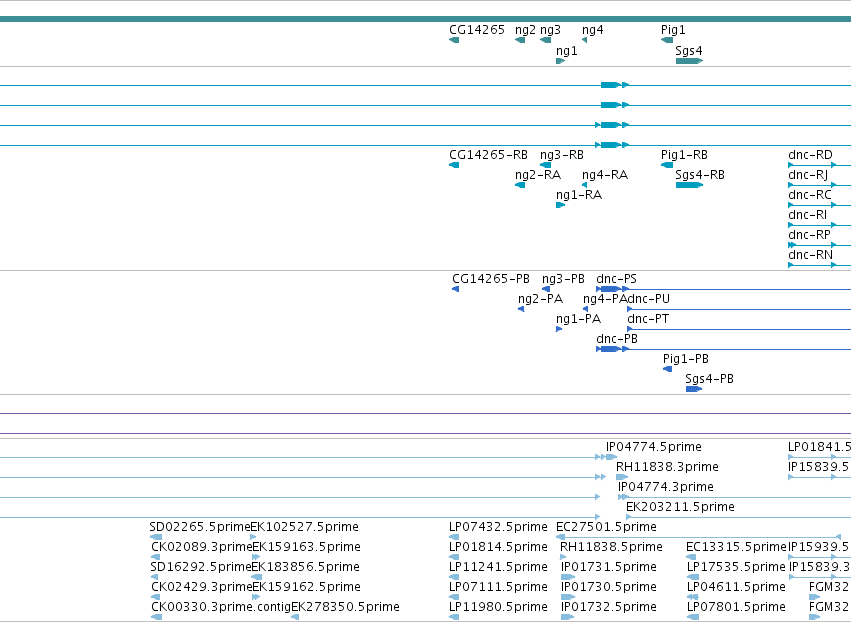The height and width of the screenshot is (622, 851).
Task: Select the CG14265 gene feature
Action: tap(454, 40)
